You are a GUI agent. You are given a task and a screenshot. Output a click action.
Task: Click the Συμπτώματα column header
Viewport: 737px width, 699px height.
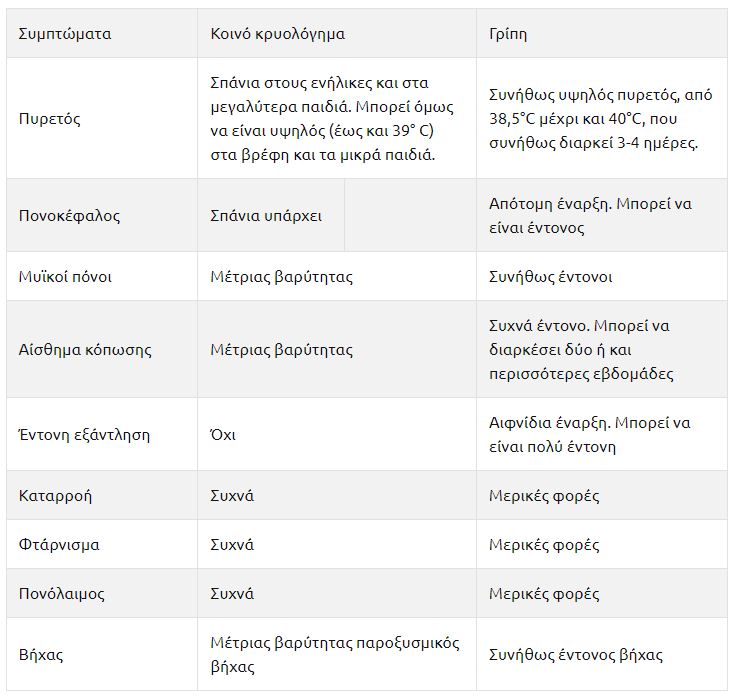pyautogui.click(x=65, y=34)
